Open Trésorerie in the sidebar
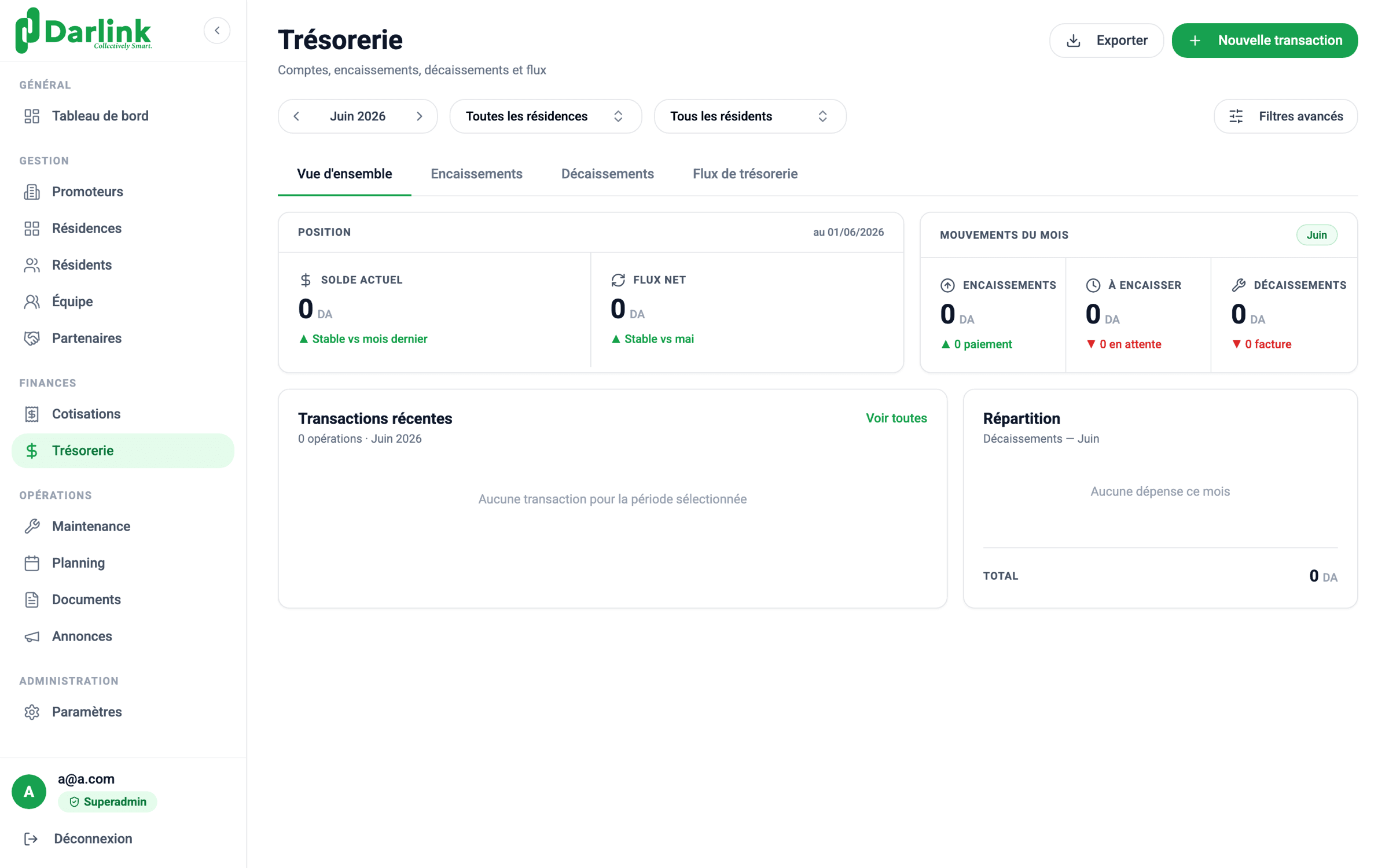Image resolution: width=1389 pixels, height=868 pixels. [123, 451]
